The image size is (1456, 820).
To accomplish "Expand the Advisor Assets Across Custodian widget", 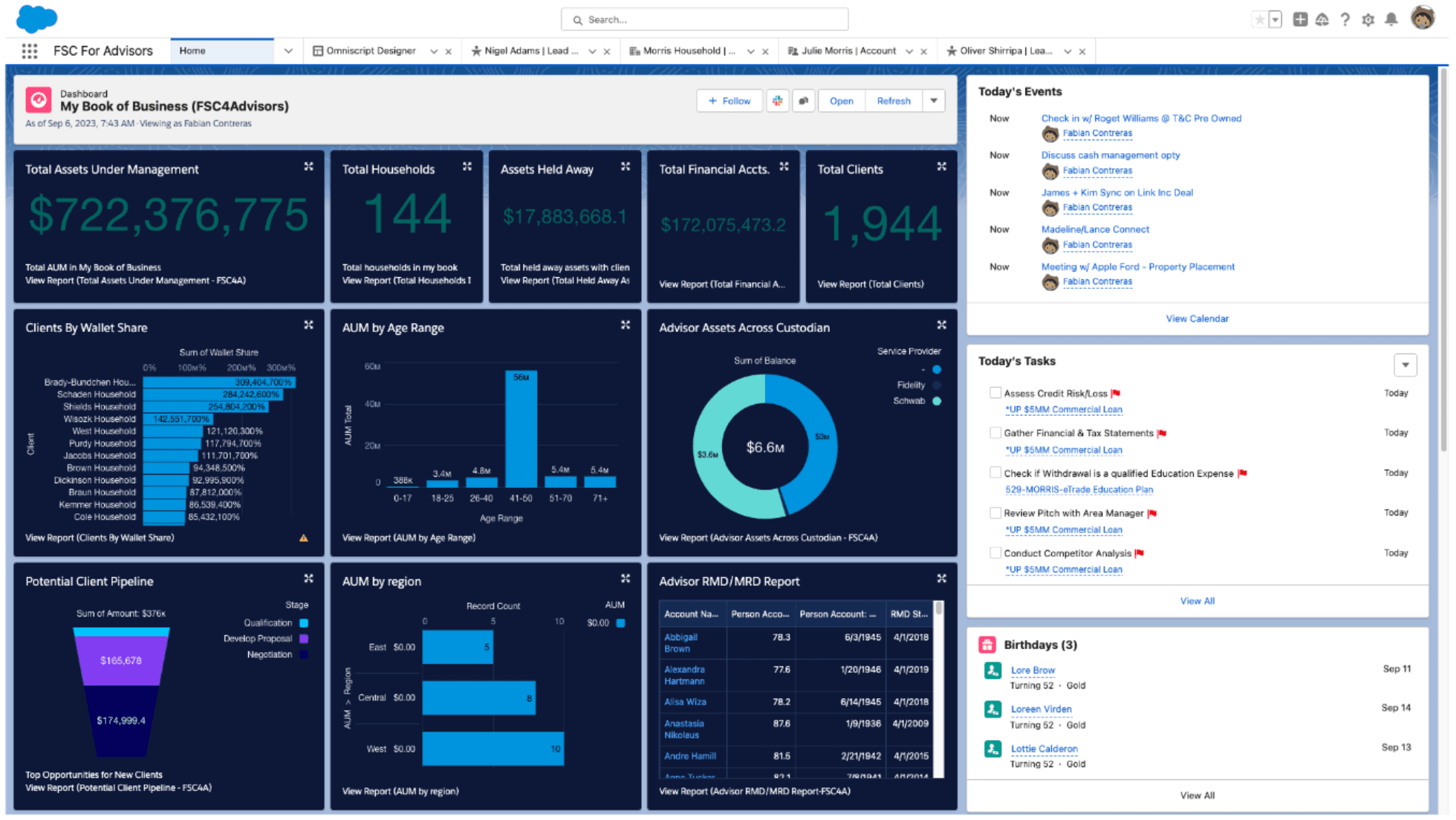I will pos(942,325).
